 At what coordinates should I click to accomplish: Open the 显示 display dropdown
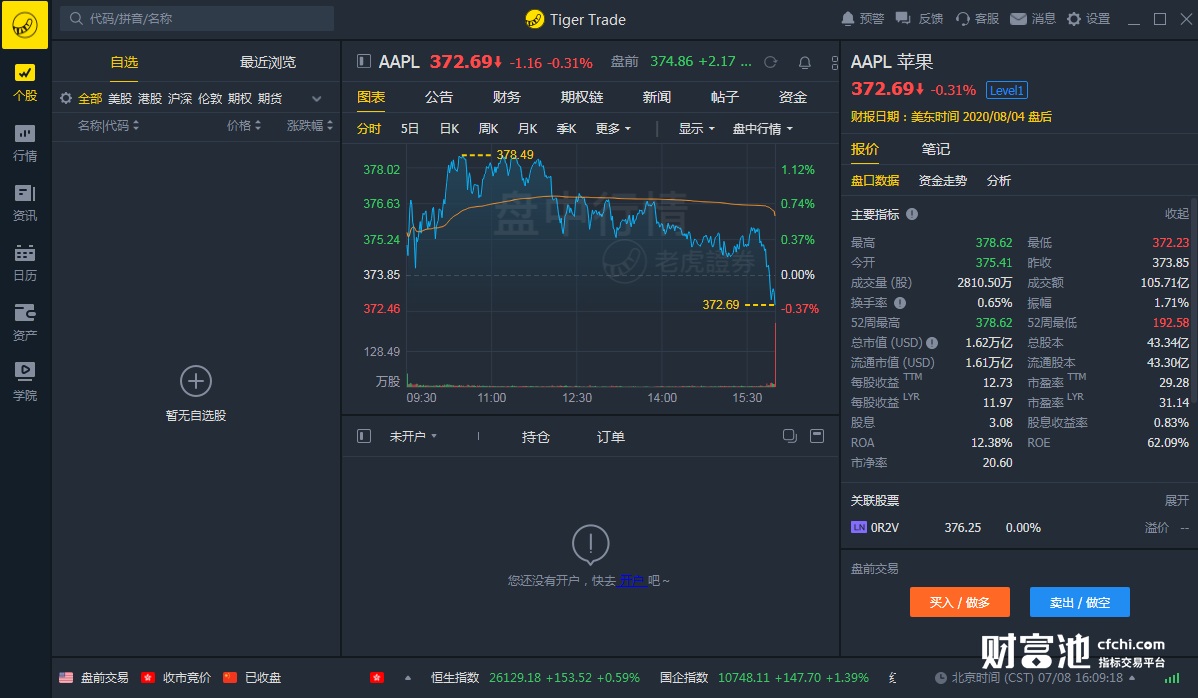tap(696, 129)
